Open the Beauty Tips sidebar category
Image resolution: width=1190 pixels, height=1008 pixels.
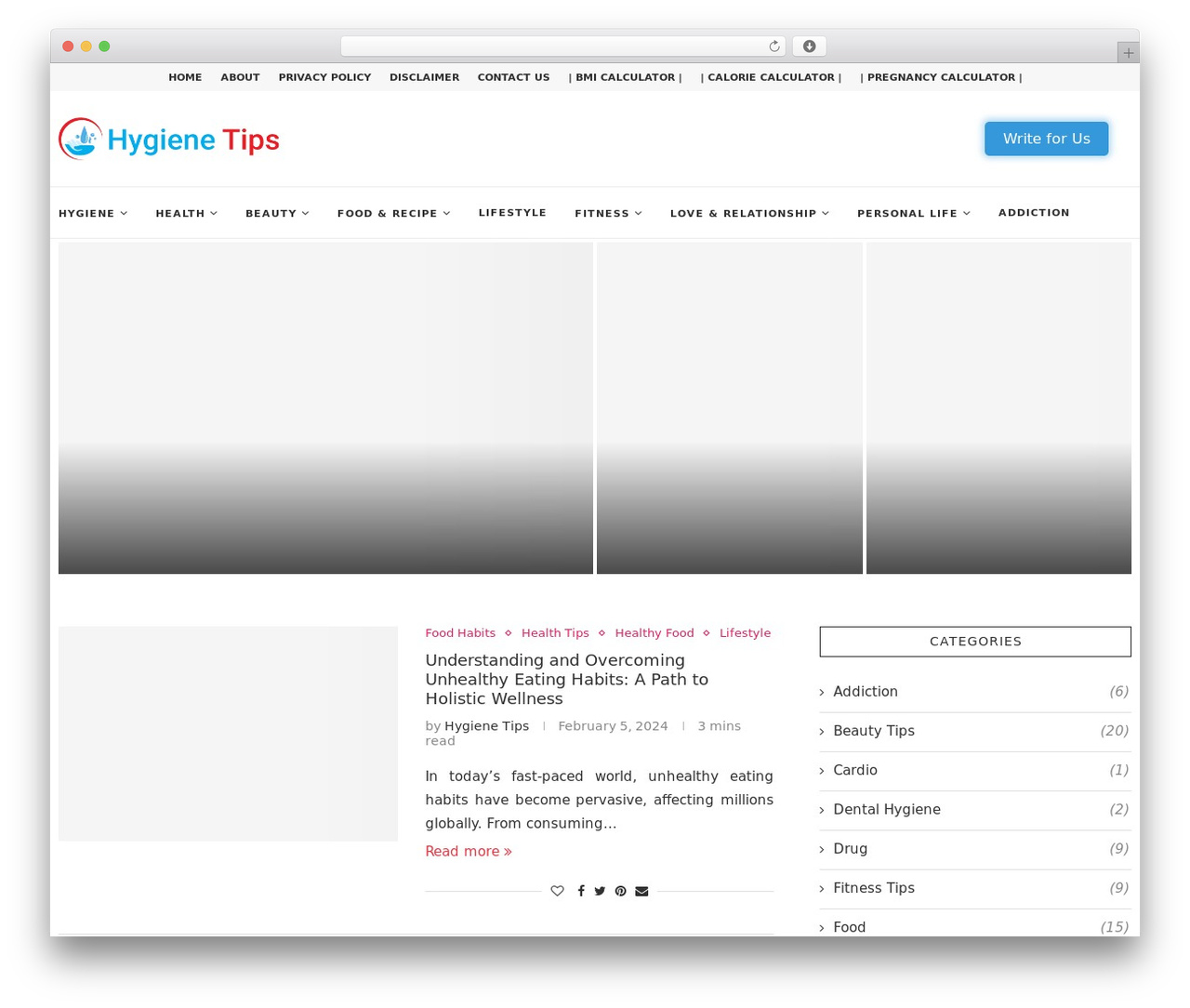point(874,731)
